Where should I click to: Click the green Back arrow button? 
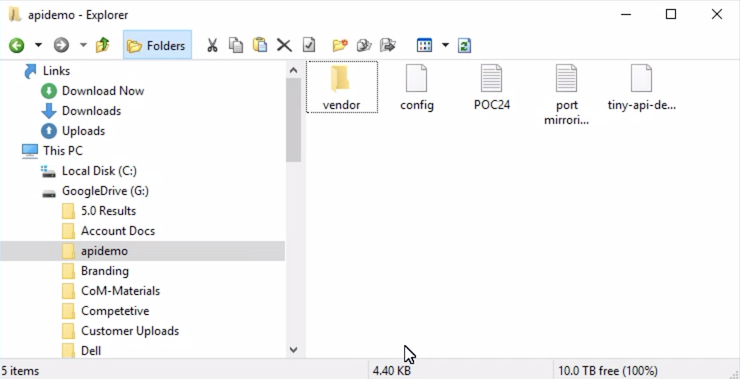pyautogui.click(x=17, y=45)
